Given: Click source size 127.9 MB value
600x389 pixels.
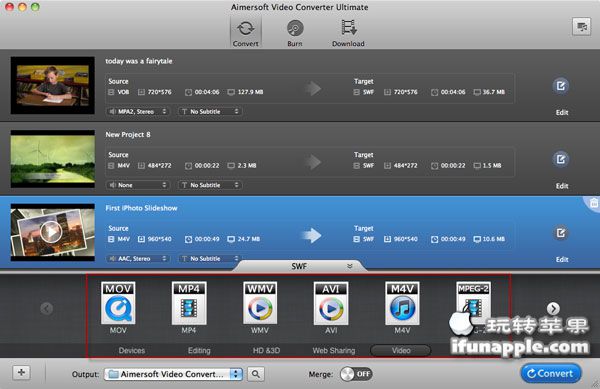Looking at the screenshot, I should [x=250, y=92].
